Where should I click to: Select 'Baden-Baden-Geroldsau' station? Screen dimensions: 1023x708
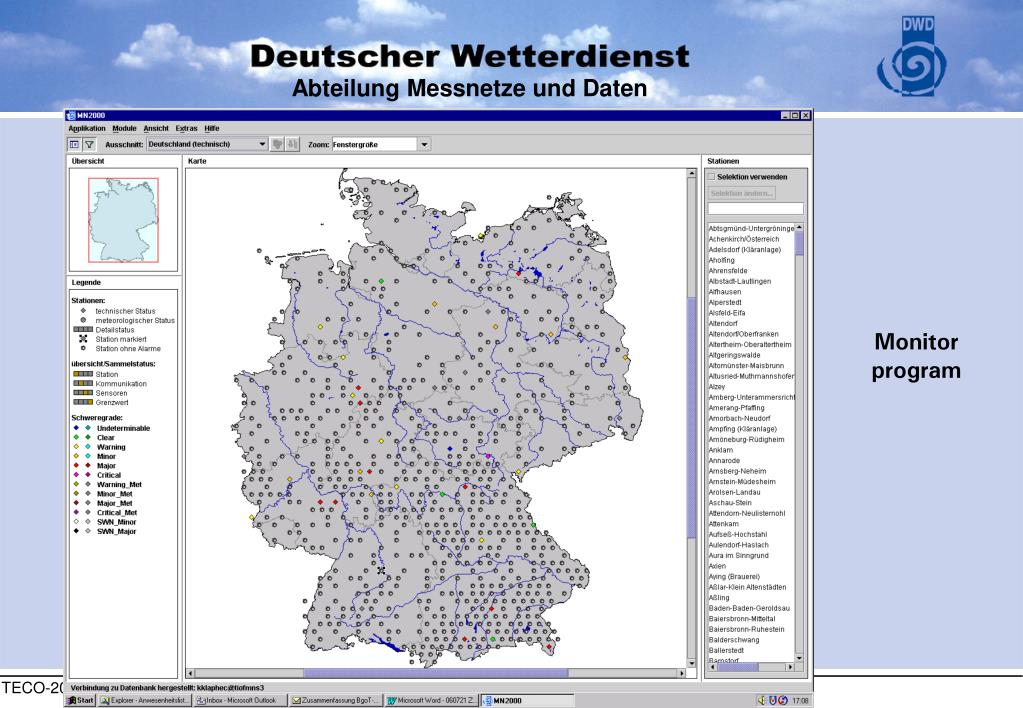point(749,608)
